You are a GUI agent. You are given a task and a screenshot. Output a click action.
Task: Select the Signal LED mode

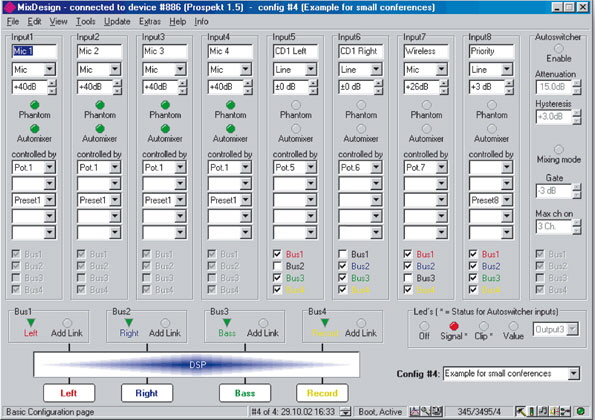[453, 326]
